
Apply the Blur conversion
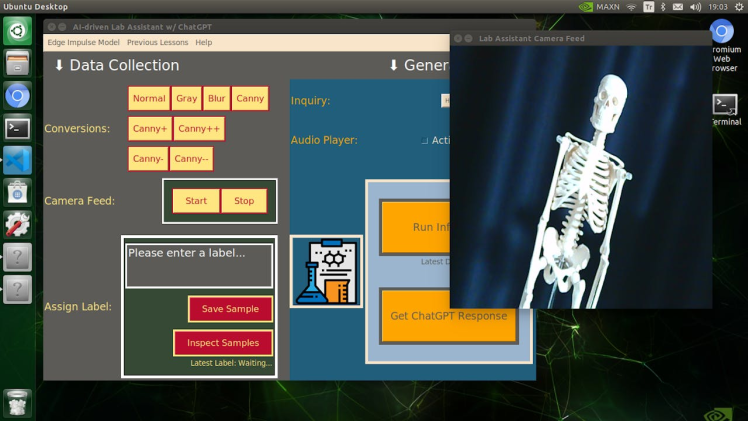pos(217,99)
